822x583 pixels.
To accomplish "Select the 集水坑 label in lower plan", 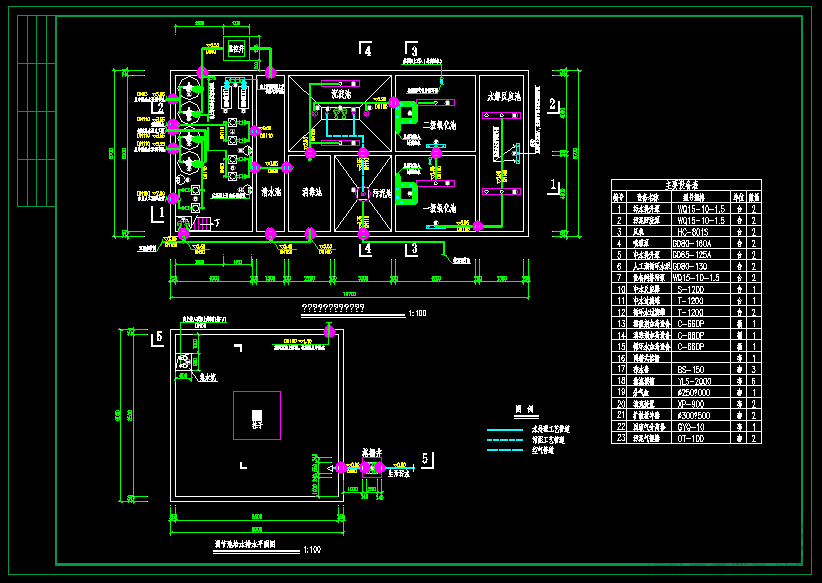I will [208, 378].
